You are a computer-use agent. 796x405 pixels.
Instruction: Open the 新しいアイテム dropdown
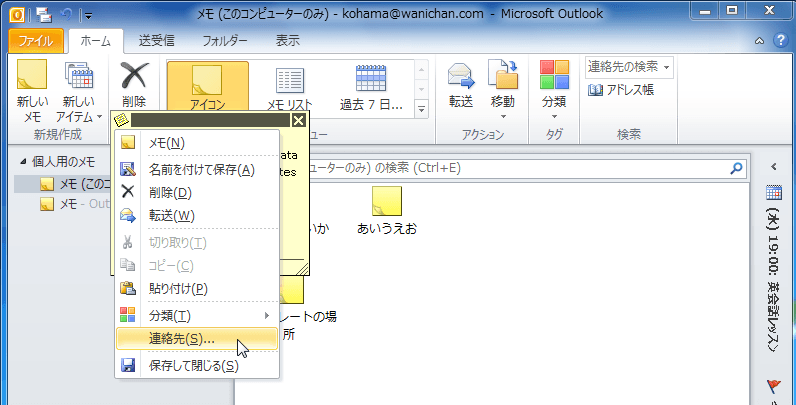pyautogui.click(x=79, y=90)
